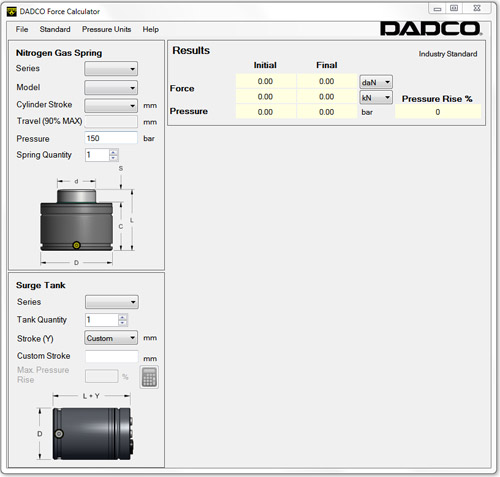Open the daN force unit dropdown
Viewport: 500px width, 477px height.
point(376,82)
